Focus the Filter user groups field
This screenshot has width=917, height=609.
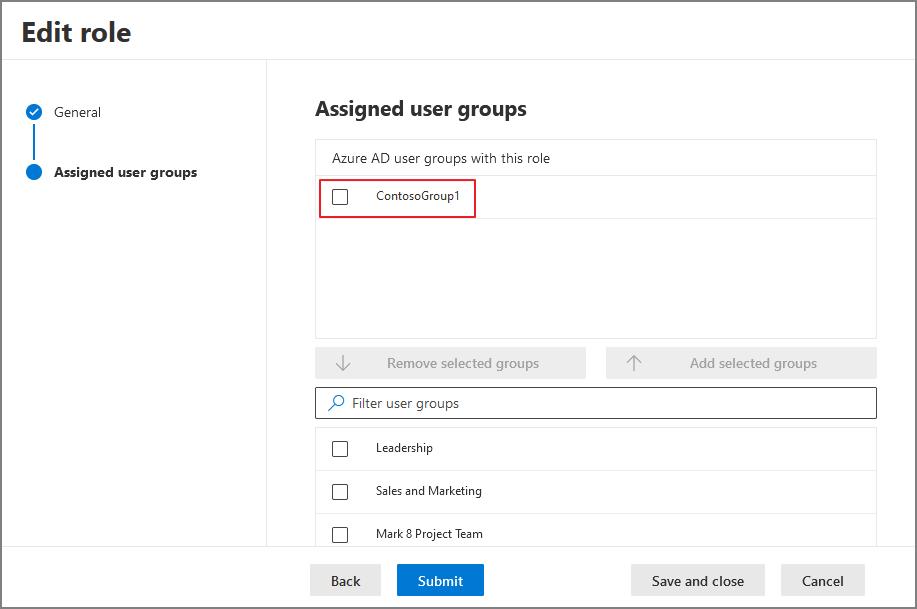(596, 403)
